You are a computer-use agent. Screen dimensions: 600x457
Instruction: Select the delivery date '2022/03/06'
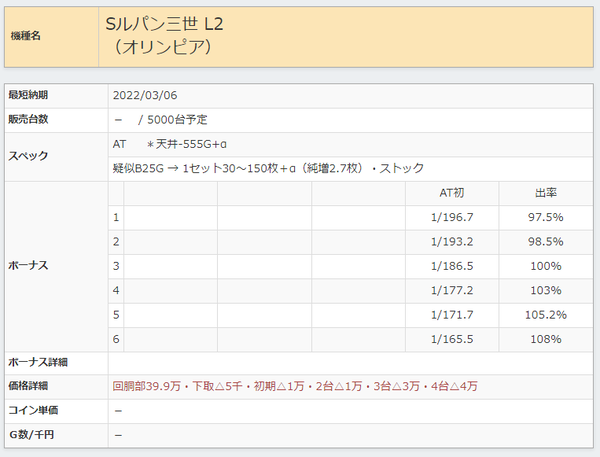[145, 95]
